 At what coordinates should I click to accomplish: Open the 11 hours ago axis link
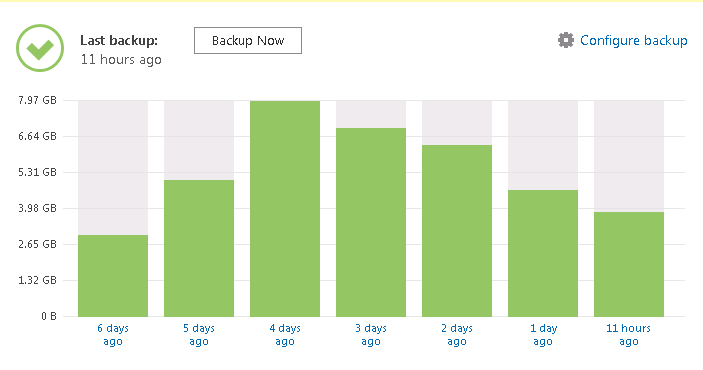point(629,335)
